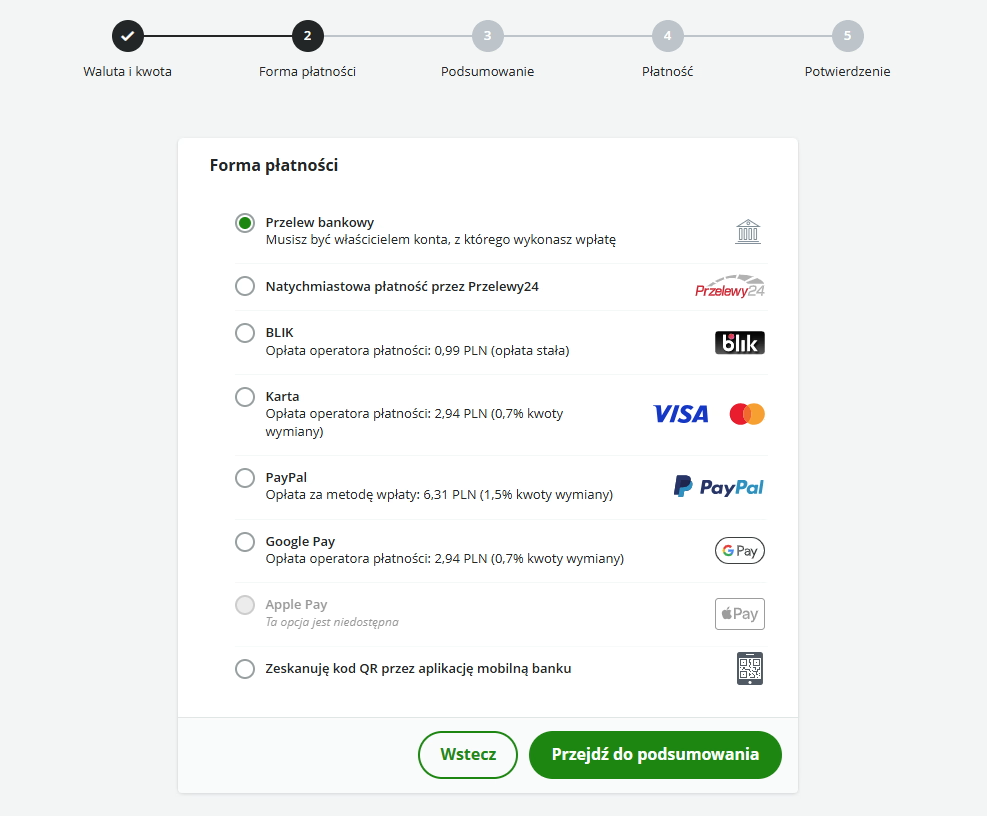Click the BLIK logo icon
Screen dimensions: 987x816
click(740, 342)
